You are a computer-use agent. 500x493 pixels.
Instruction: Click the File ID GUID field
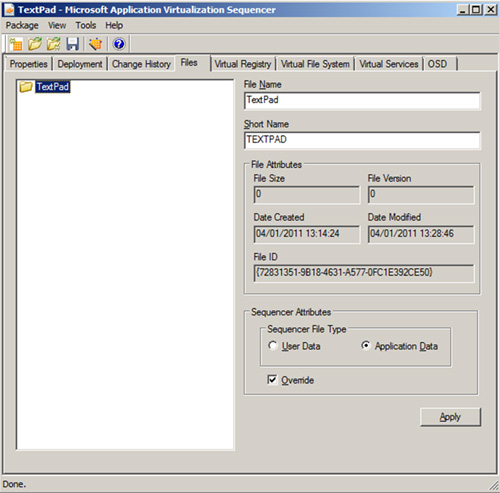364,273
